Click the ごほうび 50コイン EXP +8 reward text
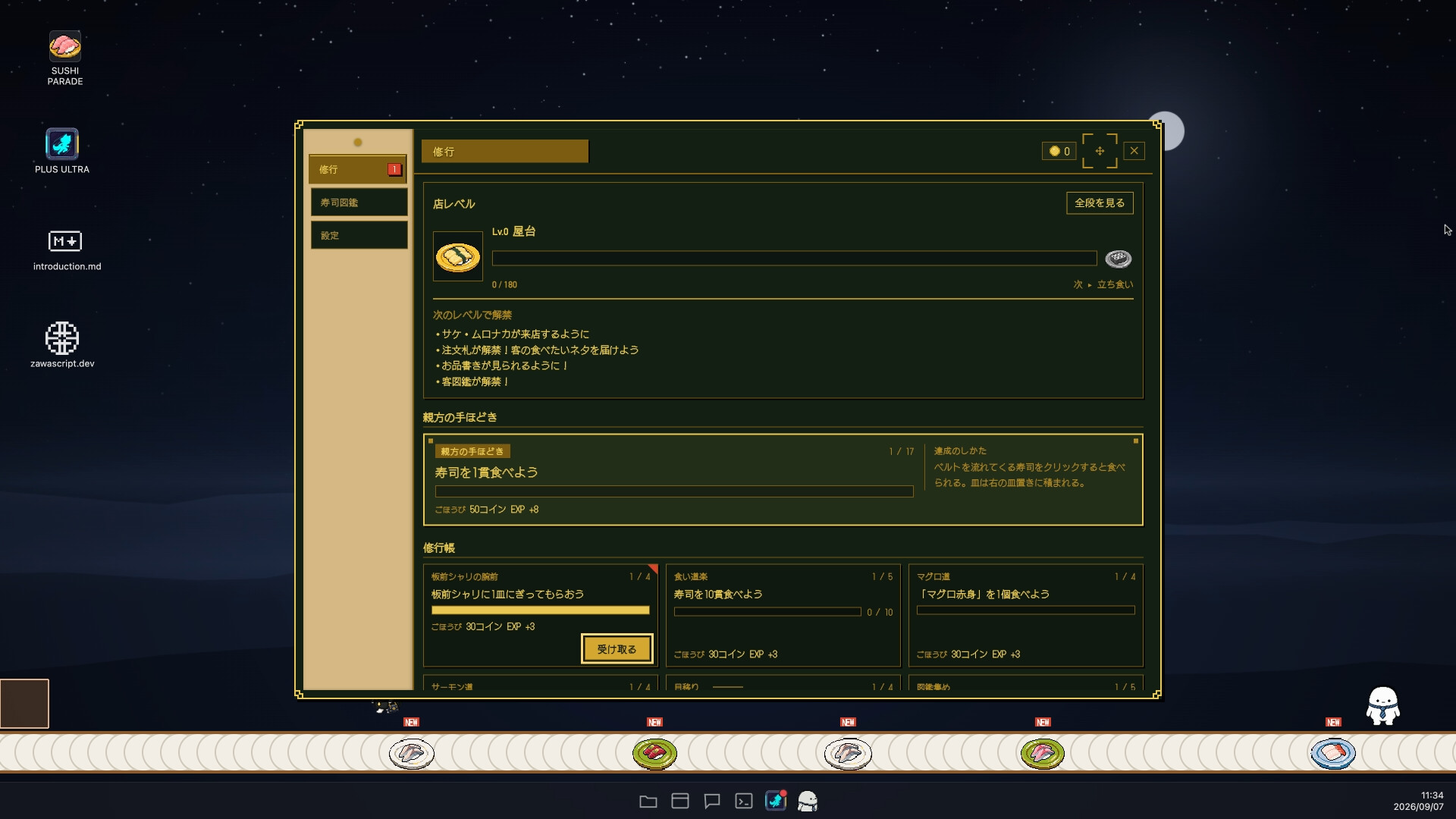 [x=487, y=510]
